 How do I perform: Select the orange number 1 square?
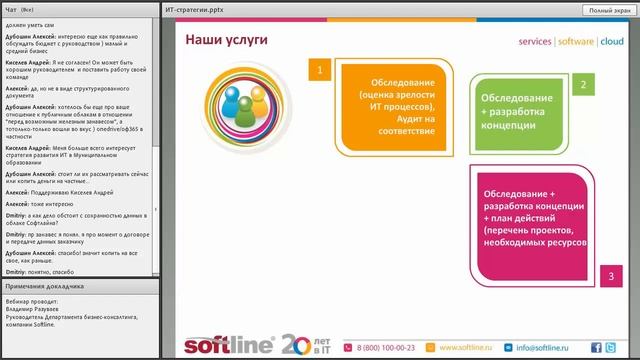pyautogui.click(x=320, y=70)
